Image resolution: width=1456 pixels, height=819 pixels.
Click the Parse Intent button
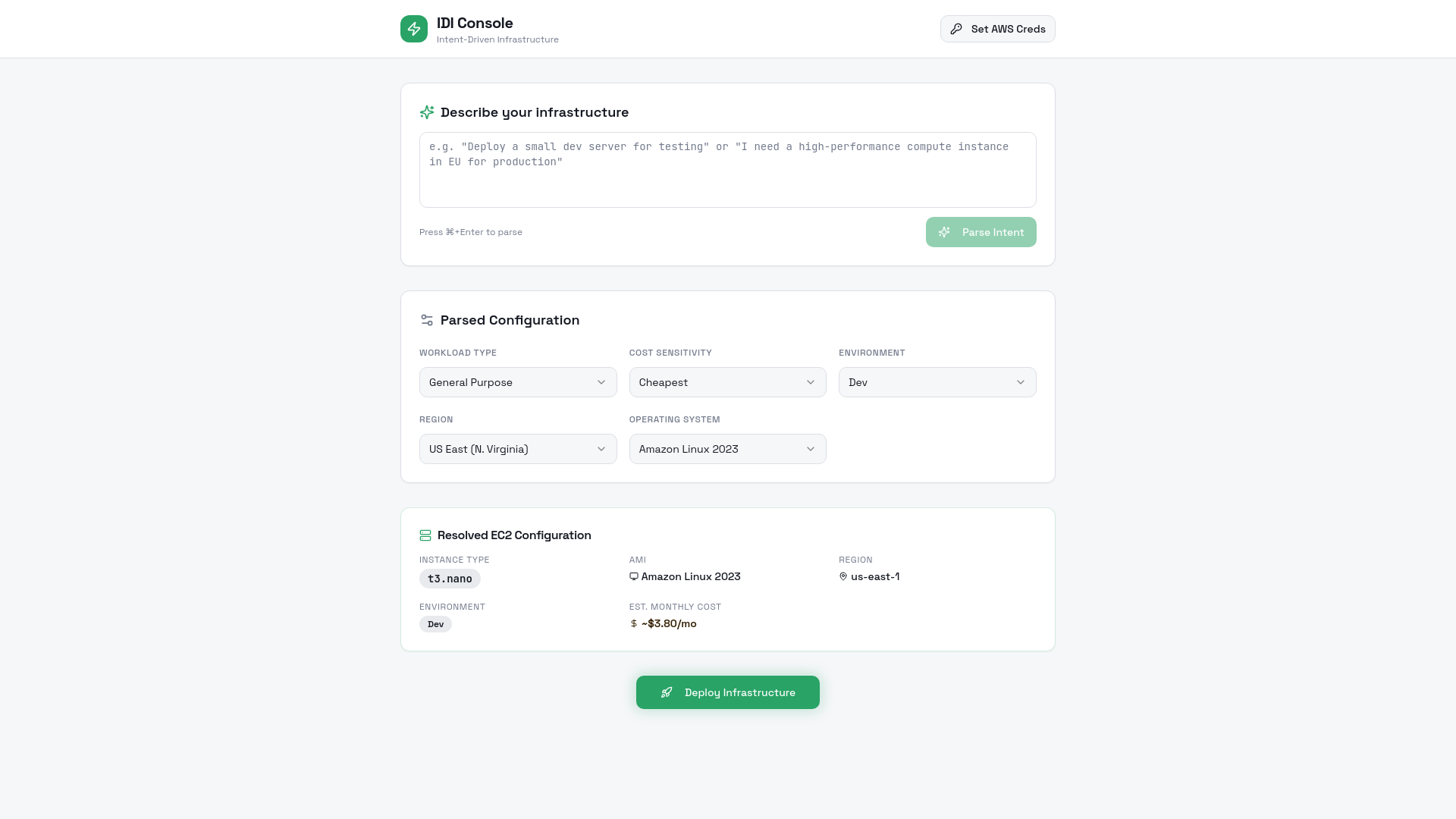pos(981,232)
